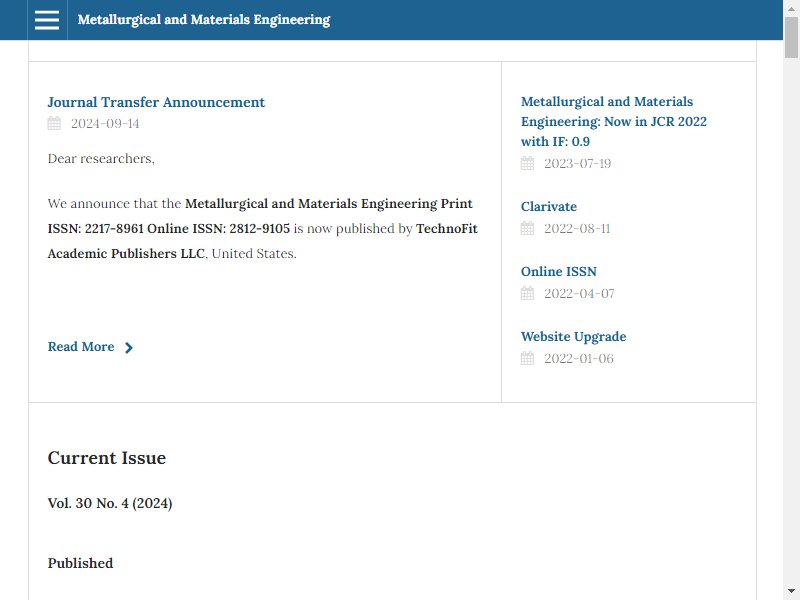This screenshot has height=600, width=800.
Task: Open the Vol. 30 No. 4 (2024) issue
Action: coord(110,503)
